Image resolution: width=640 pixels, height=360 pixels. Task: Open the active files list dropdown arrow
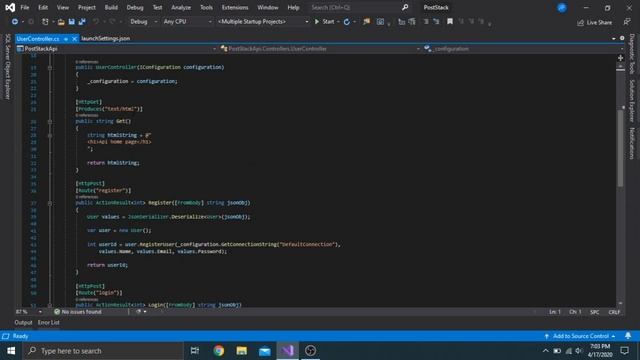point(613,38)
